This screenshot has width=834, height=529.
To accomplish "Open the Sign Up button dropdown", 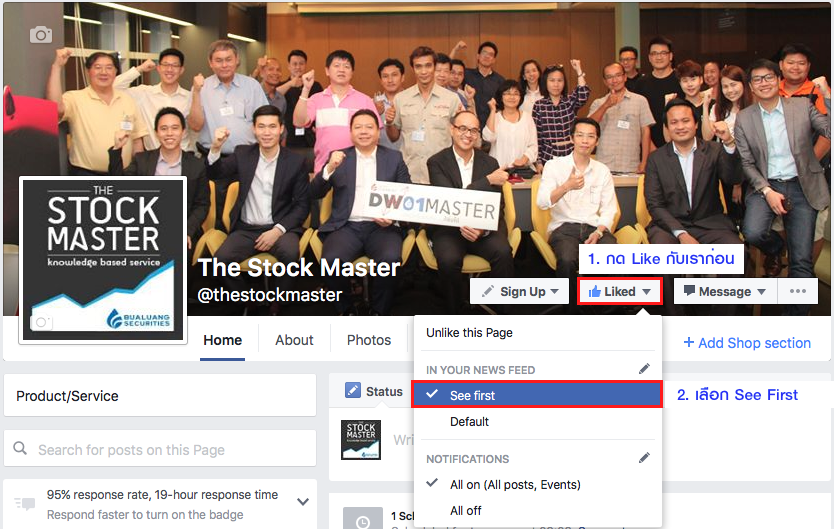I will [x=519, y=292].
